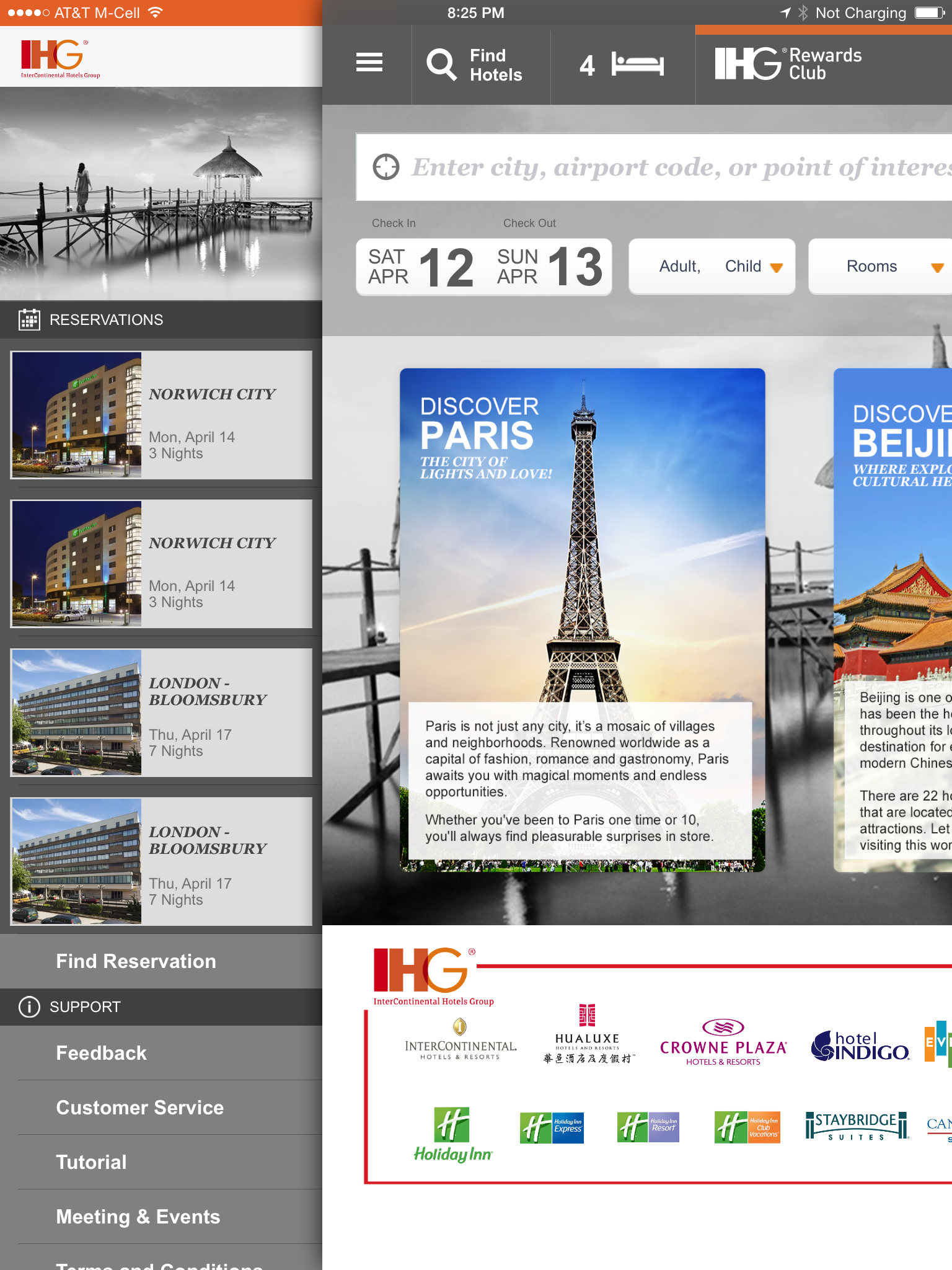The height and width of the screenshot is (1270, 952).
Task: Select the Holiday Inn Express logo
Action: coord(552,1127)
